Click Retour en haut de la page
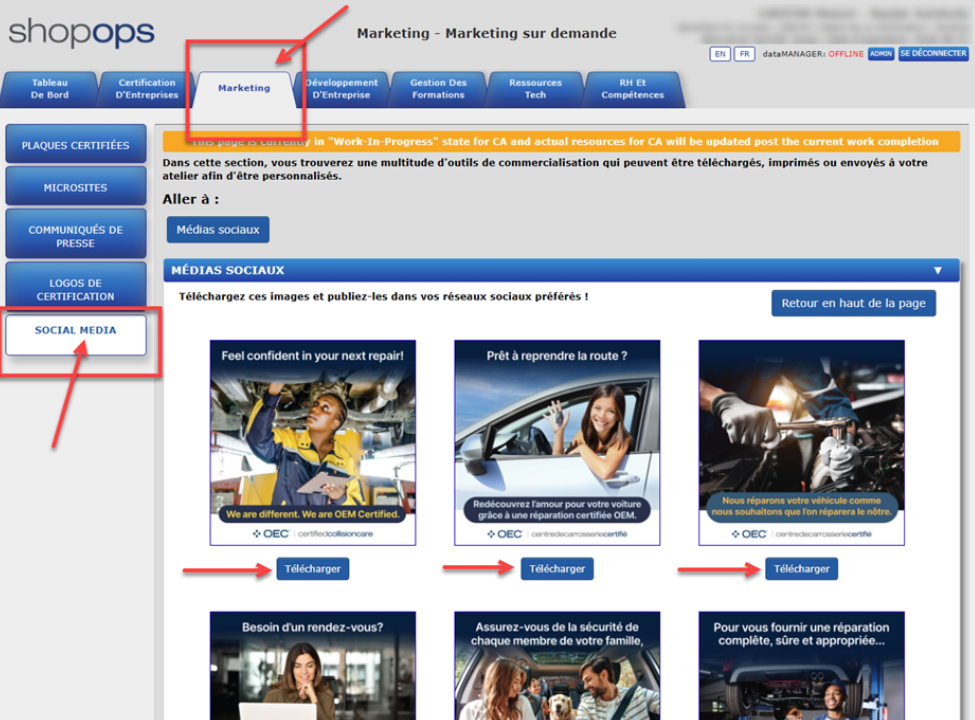Image resolution: width=975 pixels, height=720 pixels. tap(853, 303)
